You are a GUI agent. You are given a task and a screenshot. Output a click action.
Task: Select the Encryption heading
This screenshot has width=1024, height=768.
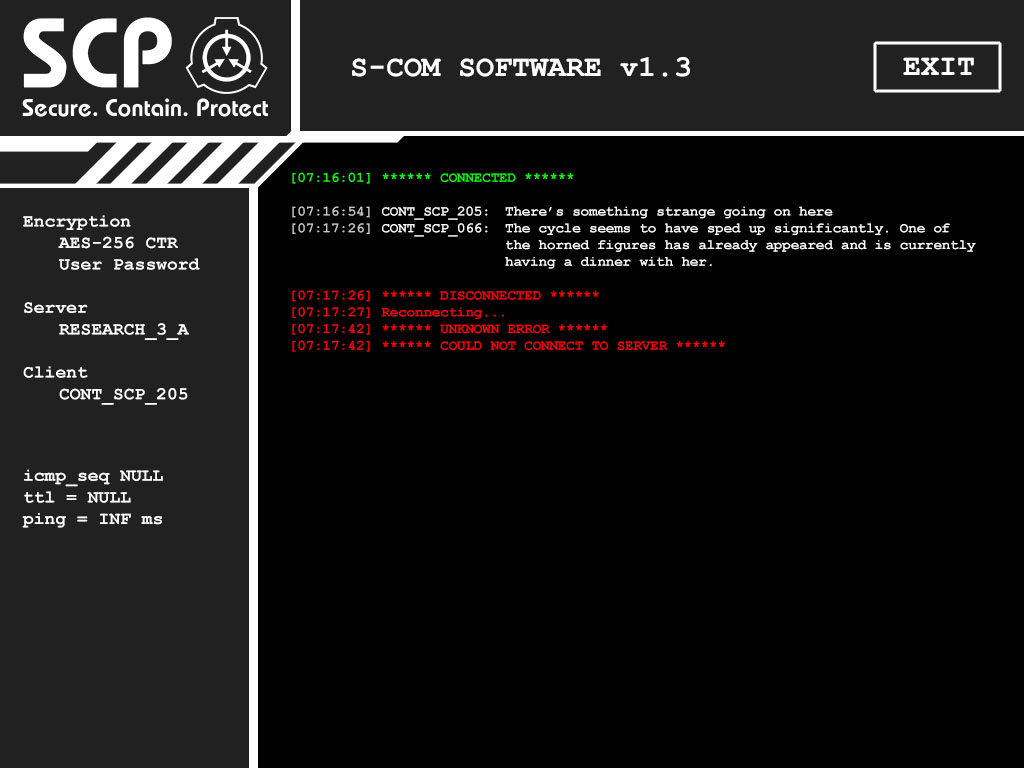pos(76,221)
